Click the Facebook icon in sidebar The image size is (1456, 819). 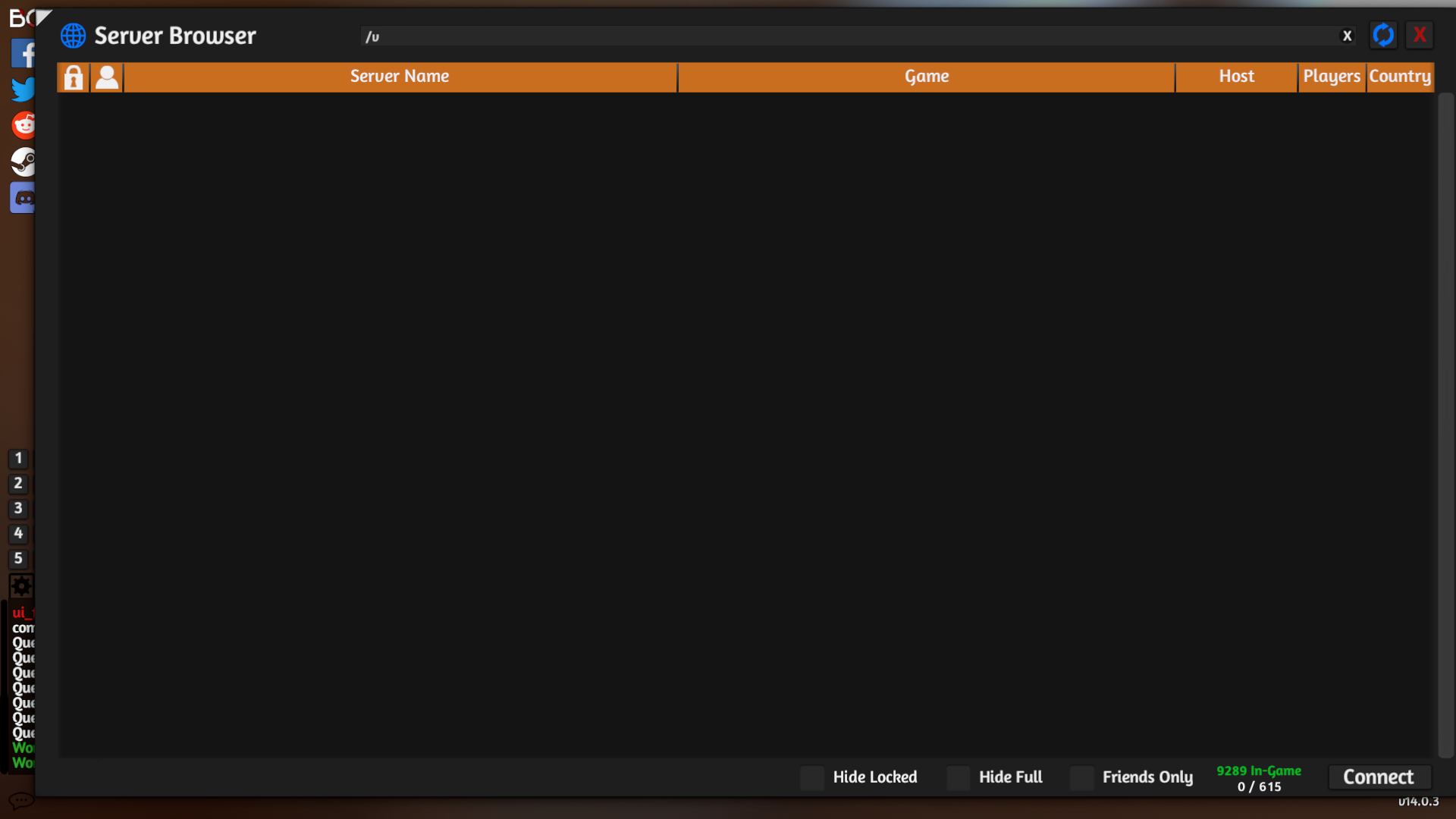point(23,53)
